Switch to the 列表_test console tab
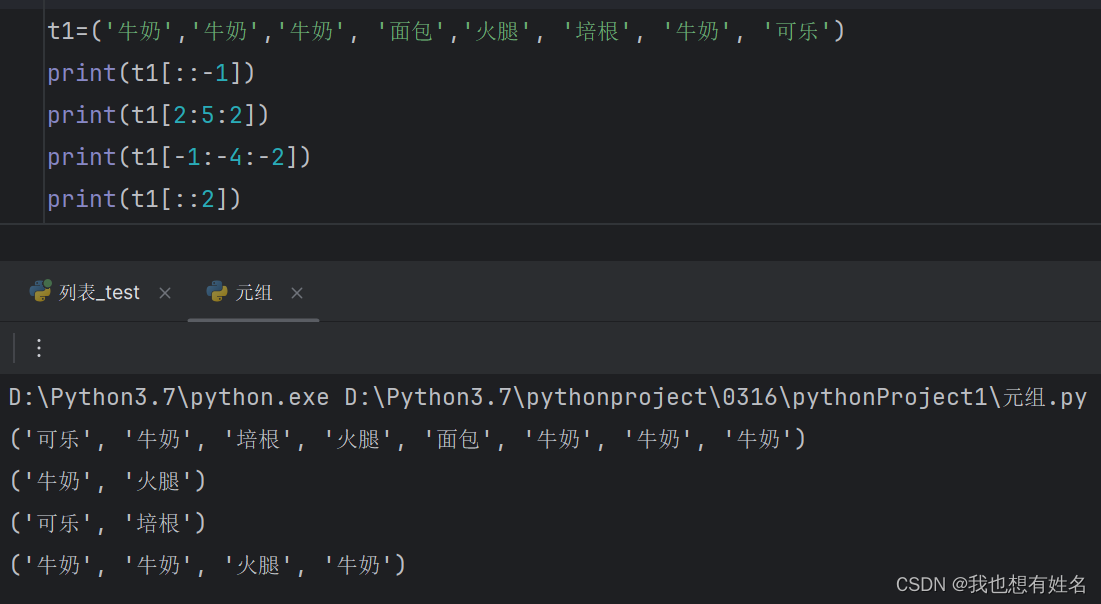This screenshot has height=604, width=1101. coord(100,292)
